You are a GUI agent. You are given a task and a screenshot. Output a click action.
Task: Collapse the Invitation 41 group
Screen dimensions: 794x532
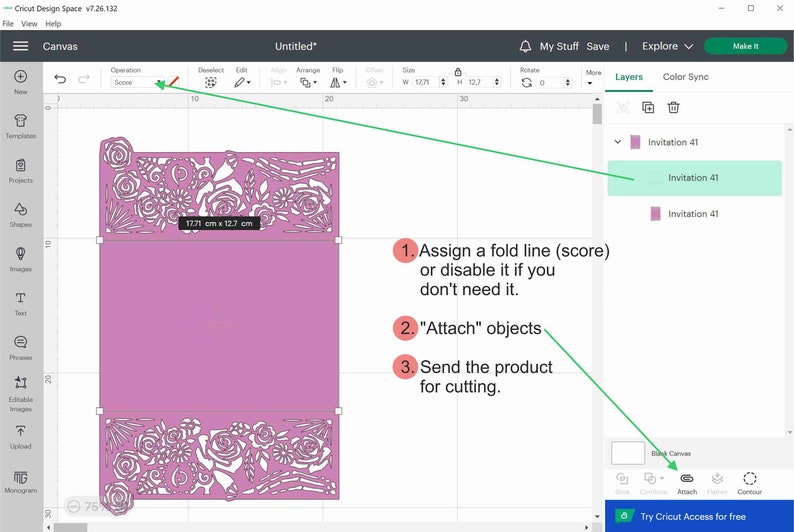coord(618,142)
